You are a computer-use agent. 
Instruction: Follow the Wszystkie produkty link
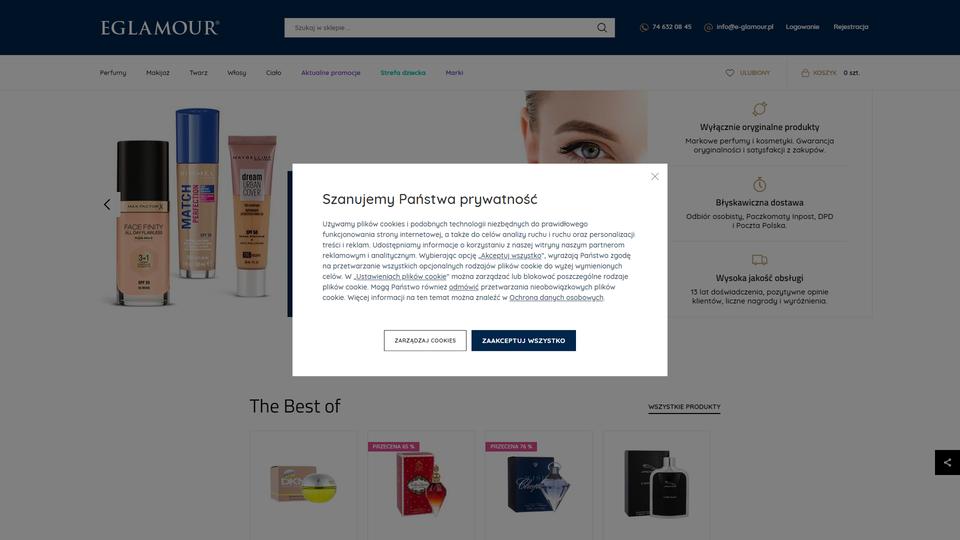point(684,407)
